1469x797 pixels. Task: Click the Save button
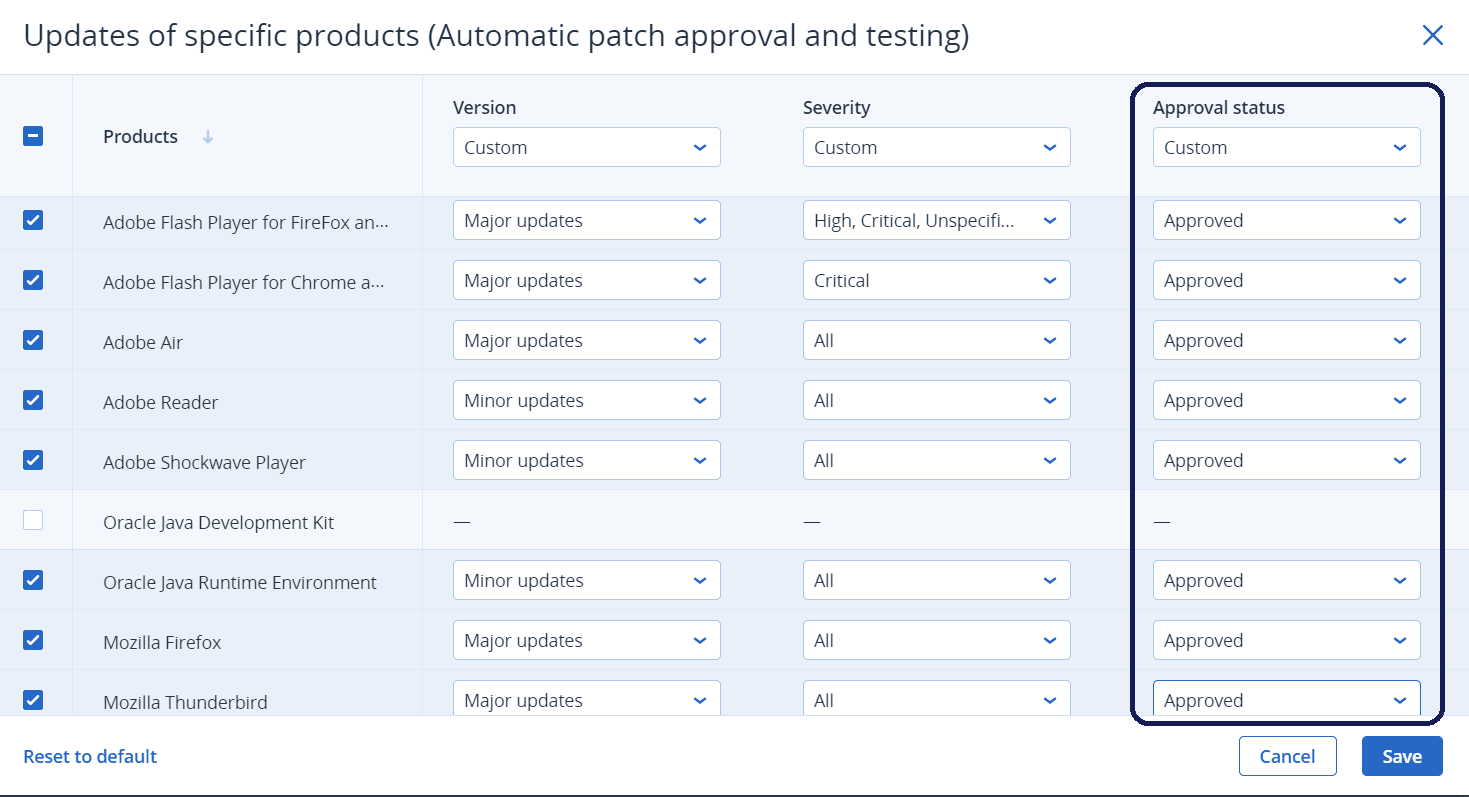pyautogui.click(x=1401, y=756)
